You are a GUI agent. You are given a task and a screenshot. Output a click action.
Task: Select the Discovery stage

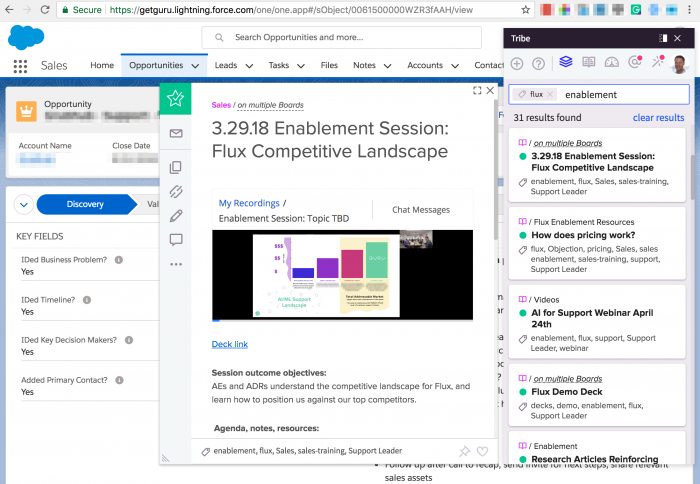coord(85,204)
